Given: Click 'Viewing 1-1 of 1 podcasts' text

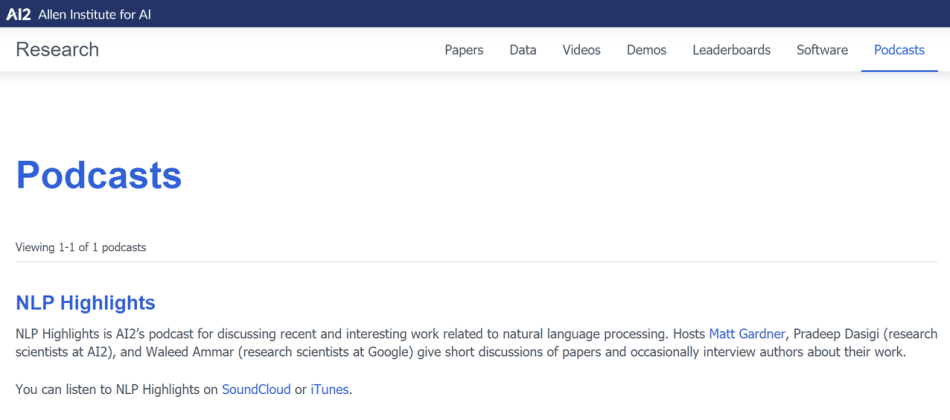Looking at the screenshot, I should pos(81,247).
